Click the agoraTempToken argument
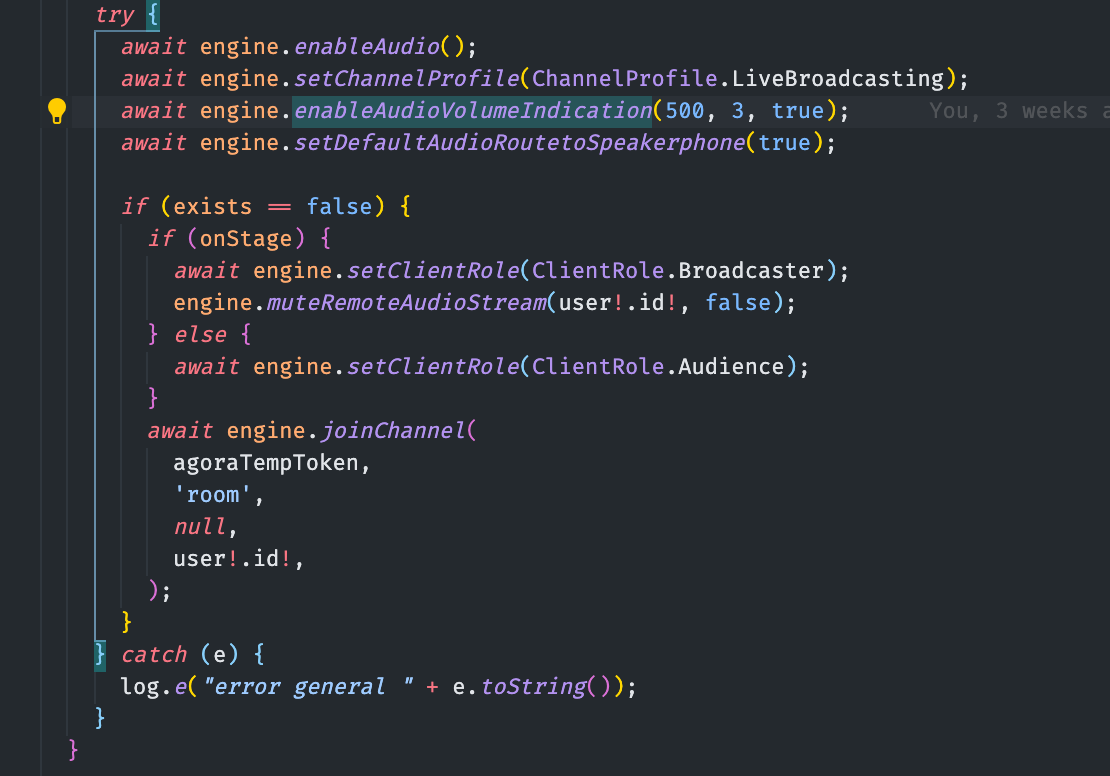This screenshot has height=776, width=1110. pos(266,463)
